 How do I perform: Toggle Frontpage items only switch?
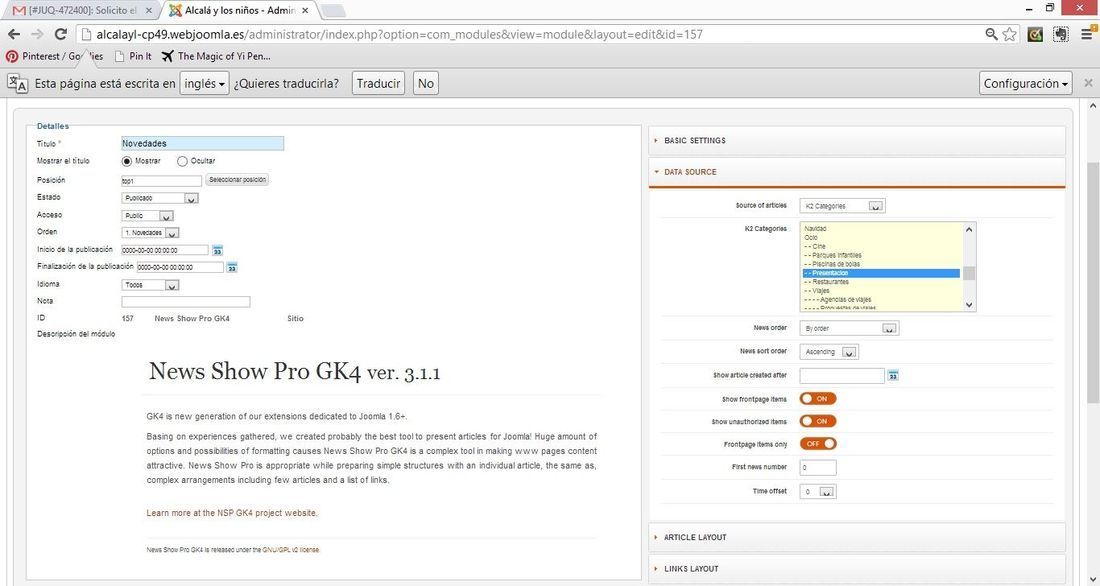click(x=818, y=444)
